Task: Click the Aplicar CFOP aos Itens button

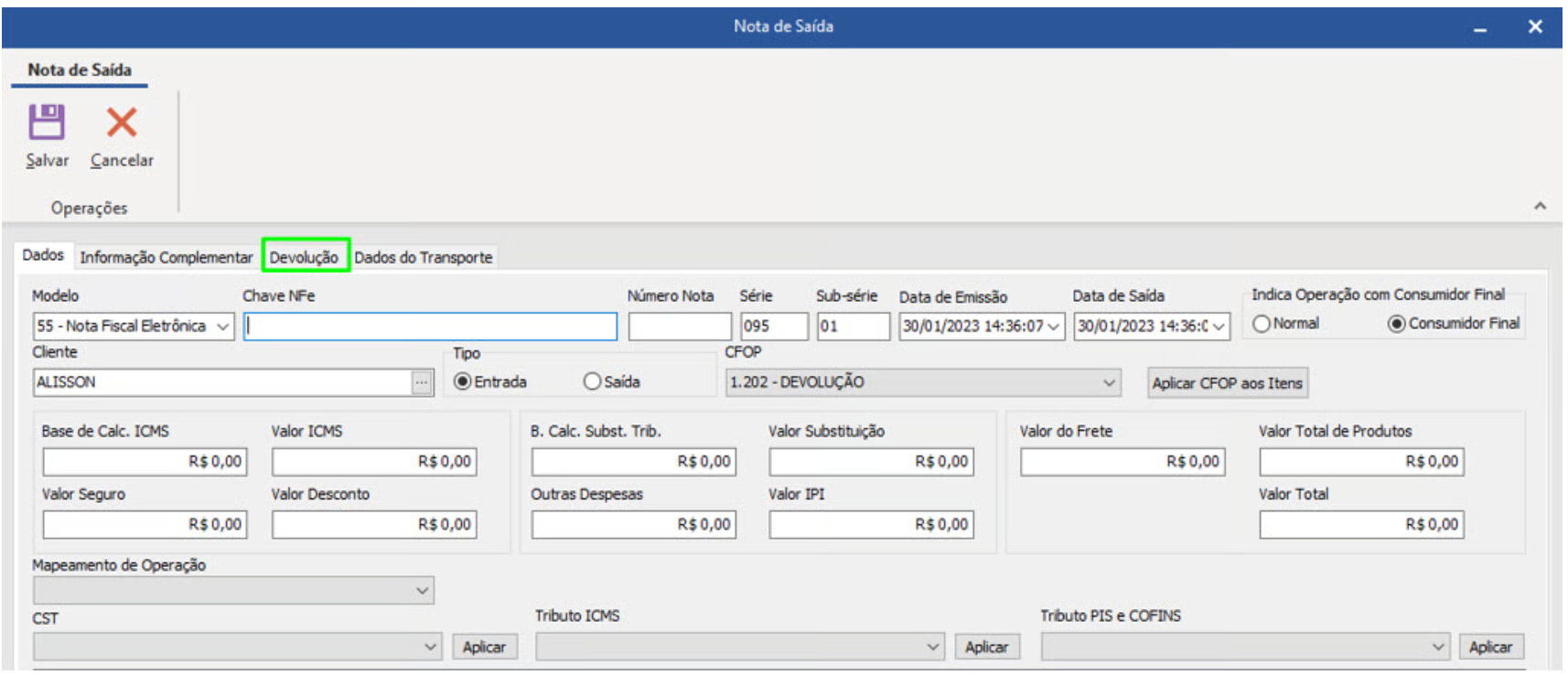Action: [1227, 383]
